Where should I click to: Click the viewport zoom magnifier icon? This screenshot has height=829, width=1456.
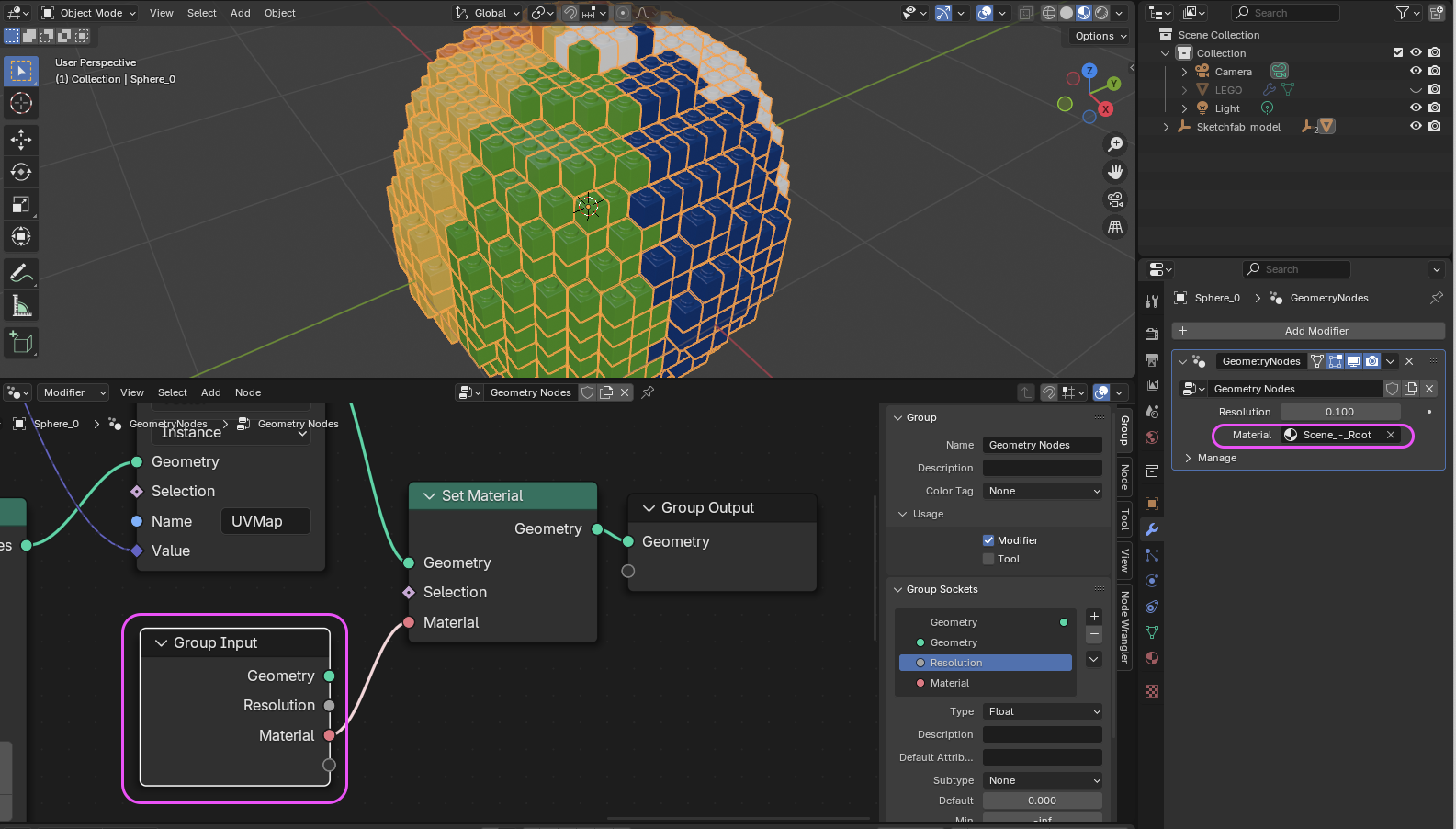point(1115,144)
